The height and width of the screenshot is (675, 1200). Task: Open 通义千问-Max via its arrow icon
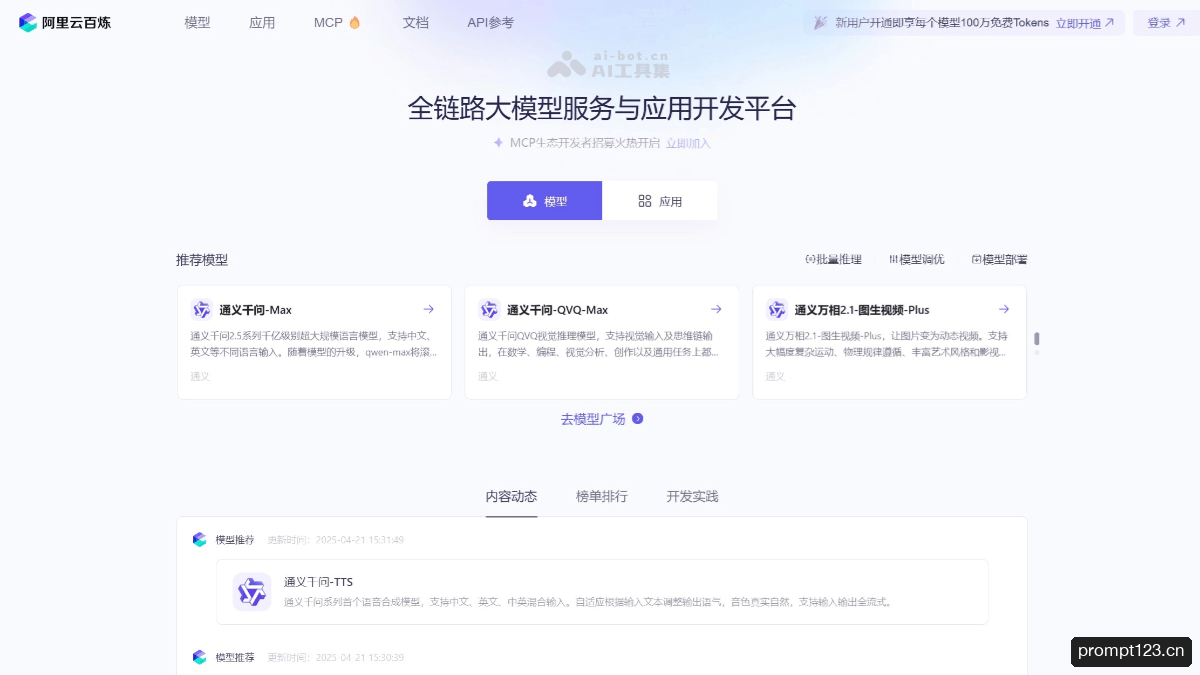pos(429,310)
